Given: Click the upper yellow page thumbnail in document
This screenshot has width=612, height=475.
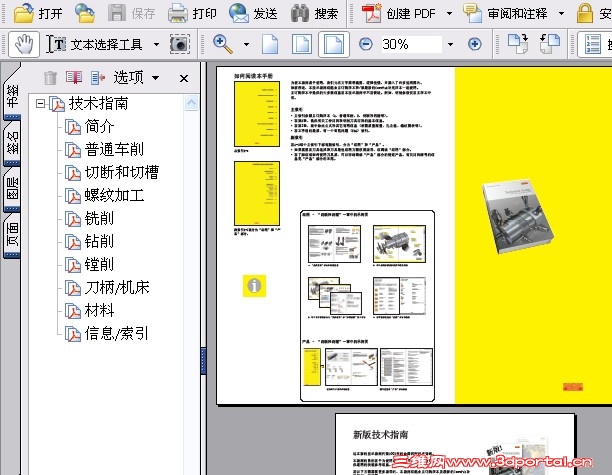Looking at the screenshot, I should coord(257,114).
